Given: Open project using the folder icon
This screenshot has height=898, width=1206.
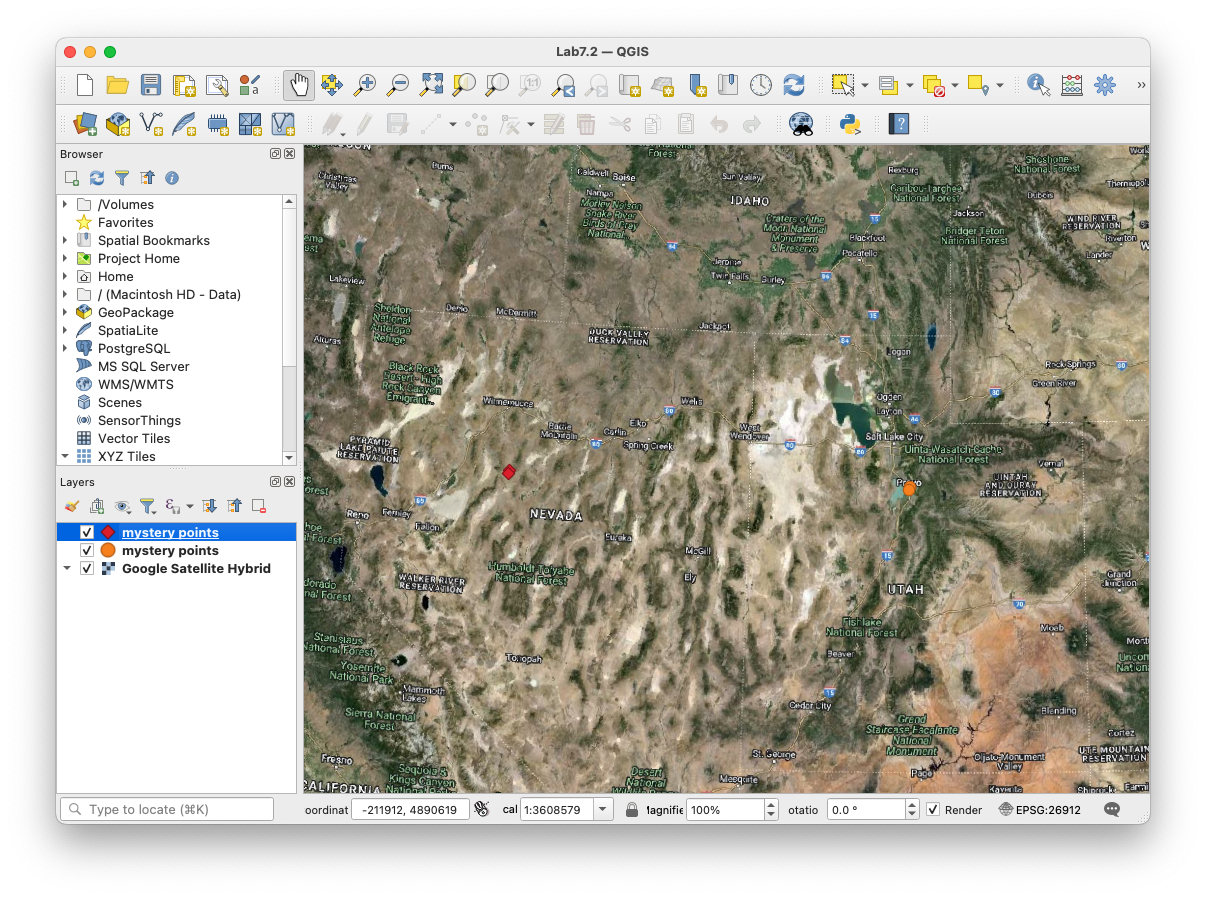Looking at the screenshot, I should [118, 85].
